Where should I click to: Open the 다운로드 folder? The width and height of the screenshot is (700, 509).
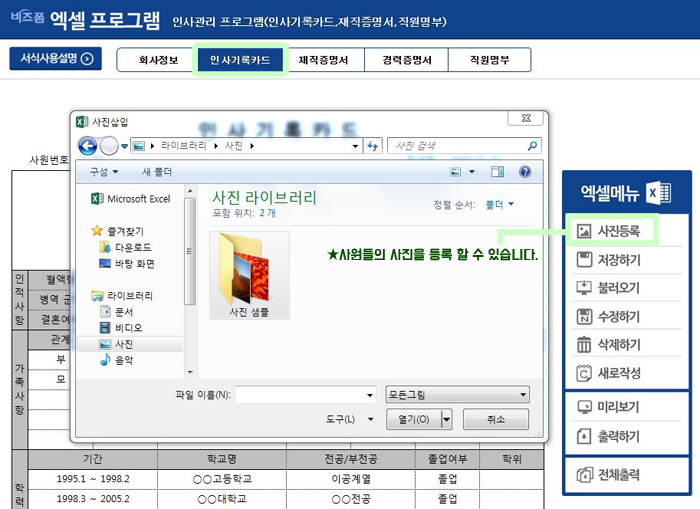point(125,247)
